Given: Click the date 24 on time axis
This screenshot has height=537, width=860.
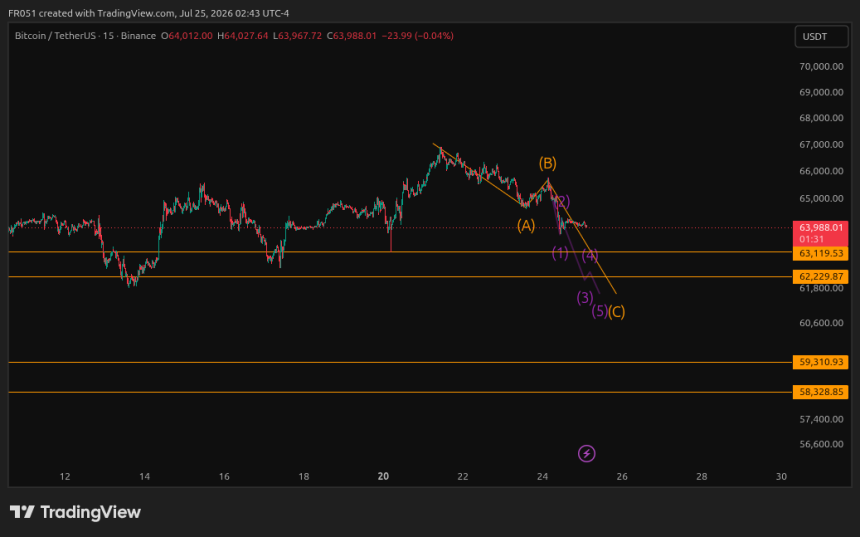Looking at the screenshot, I should pos(542,477).
